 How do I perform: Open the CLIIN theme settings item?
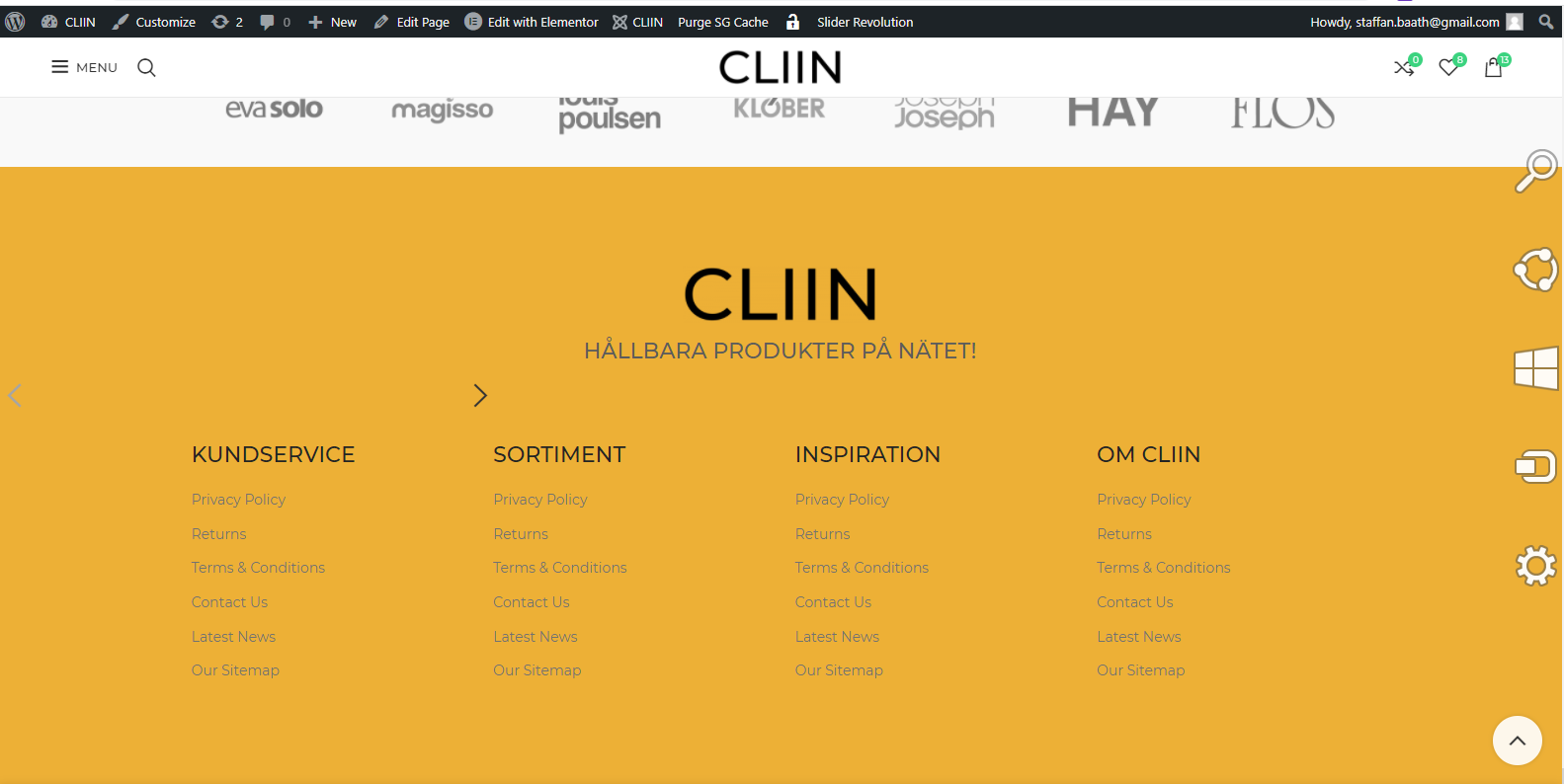(637, 22)
